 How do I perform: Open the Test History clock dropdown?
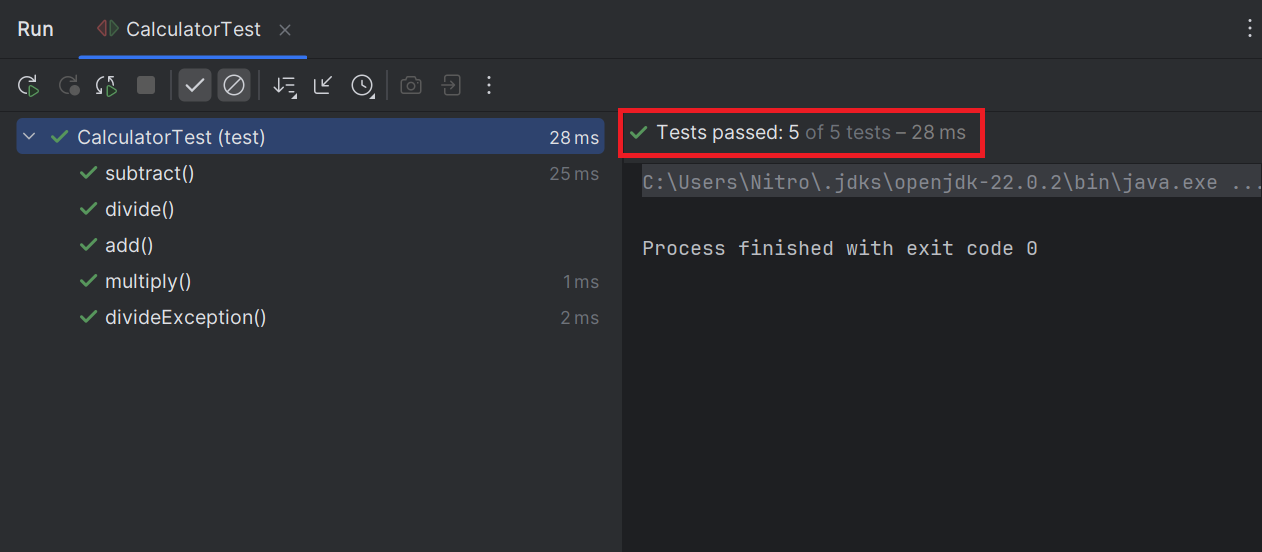pos(362,86)
